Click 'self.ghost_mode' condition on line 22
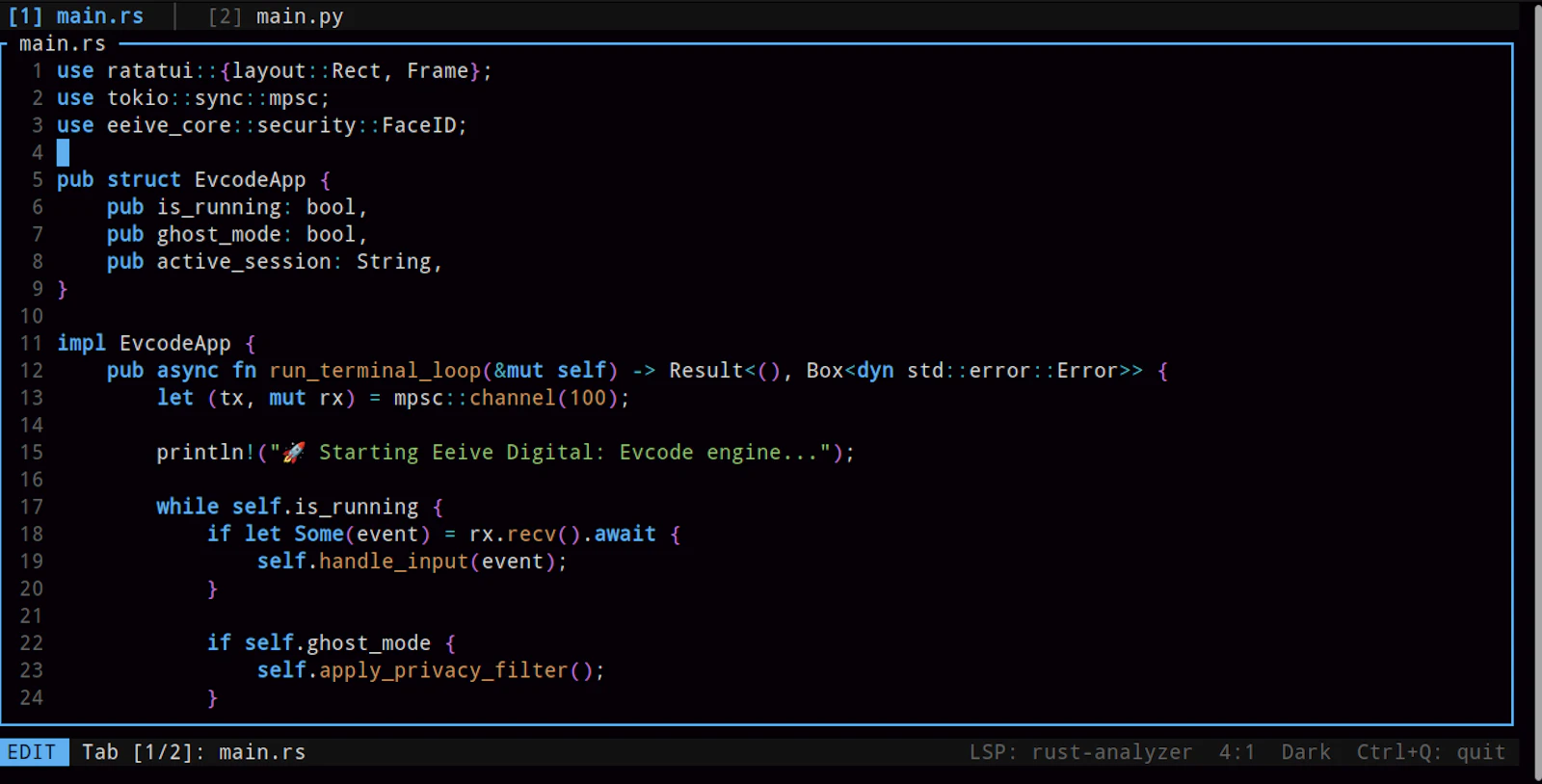 [x=337, y=642]
